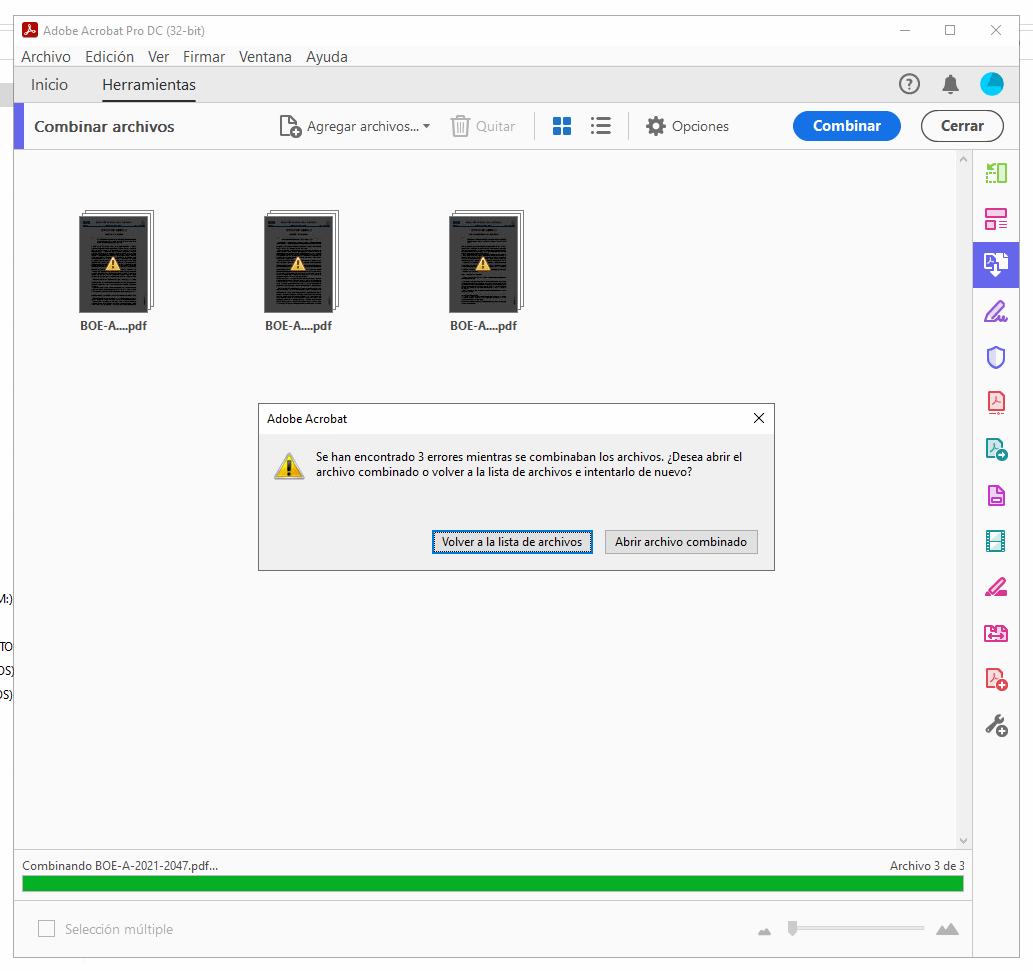1033x971 pixels.
Task: Switch to list view layout
Action: pyautogui.click(x=600, y=126)
